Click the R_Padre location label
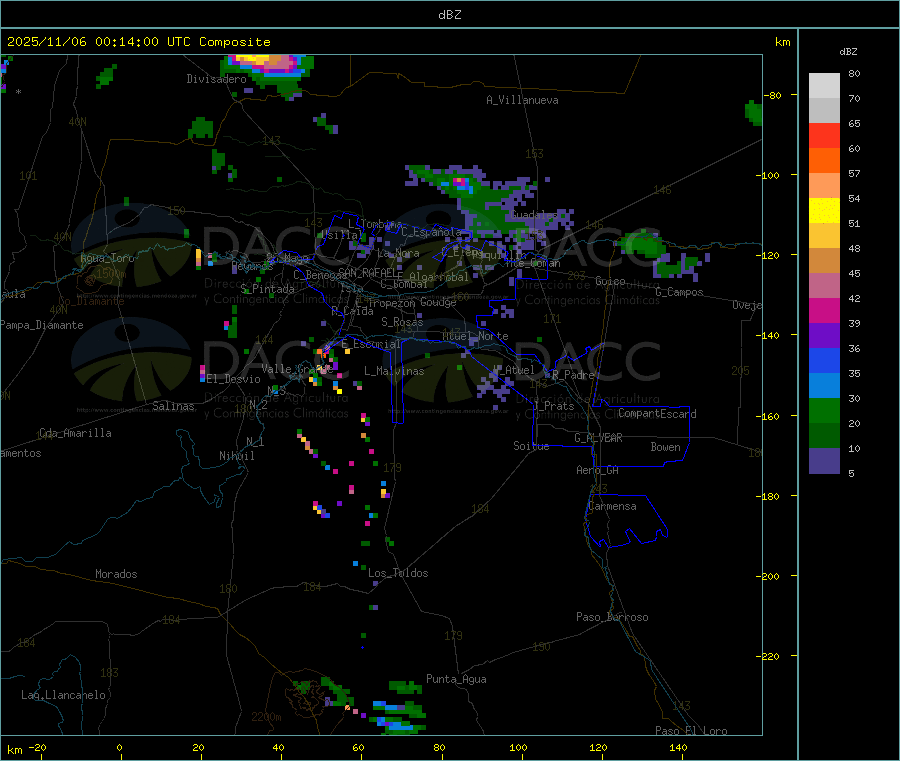900x761 pixels. point(573,375)
